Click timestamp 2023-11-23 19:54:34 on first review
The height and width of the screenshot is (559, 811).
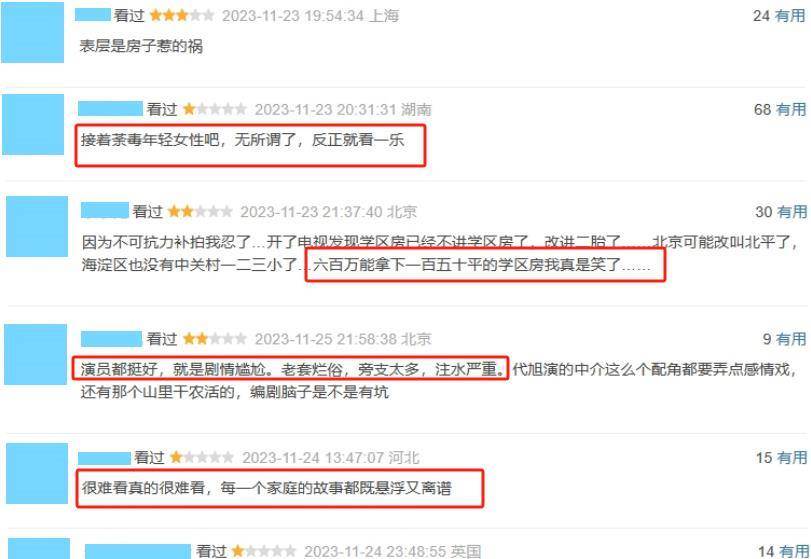[x=293, y=16]
